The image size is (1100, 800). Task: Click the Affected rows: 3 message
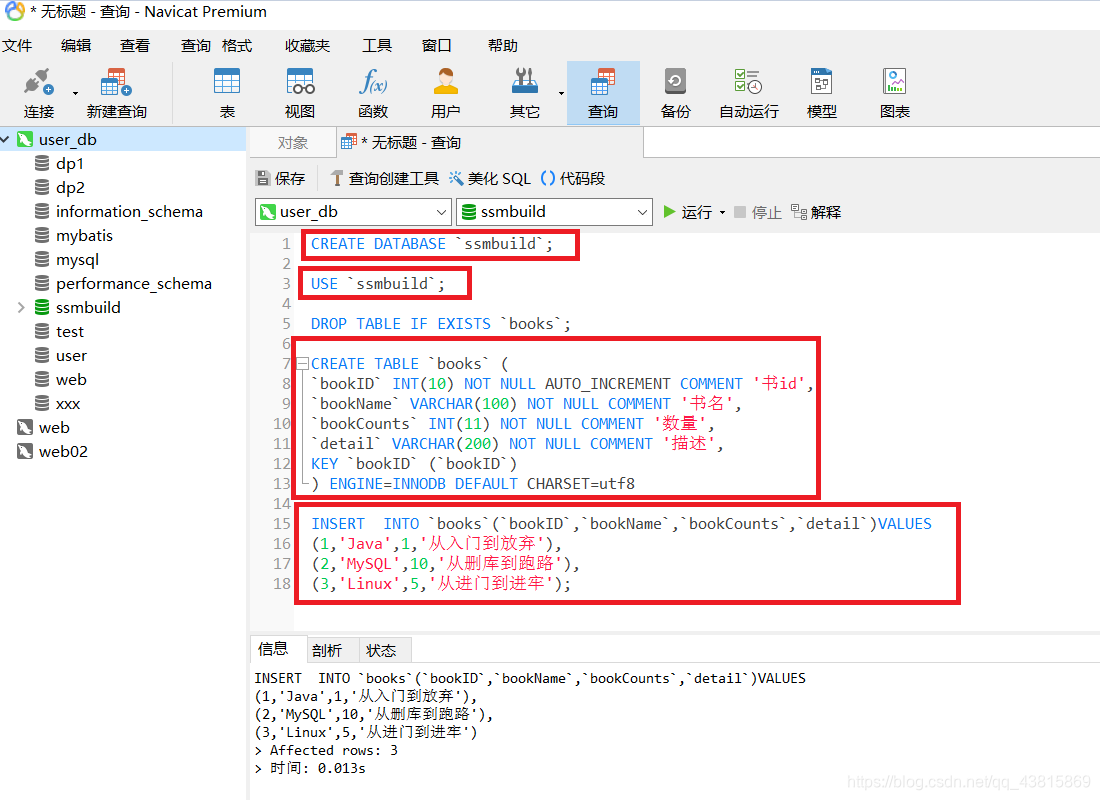[326, 750]
